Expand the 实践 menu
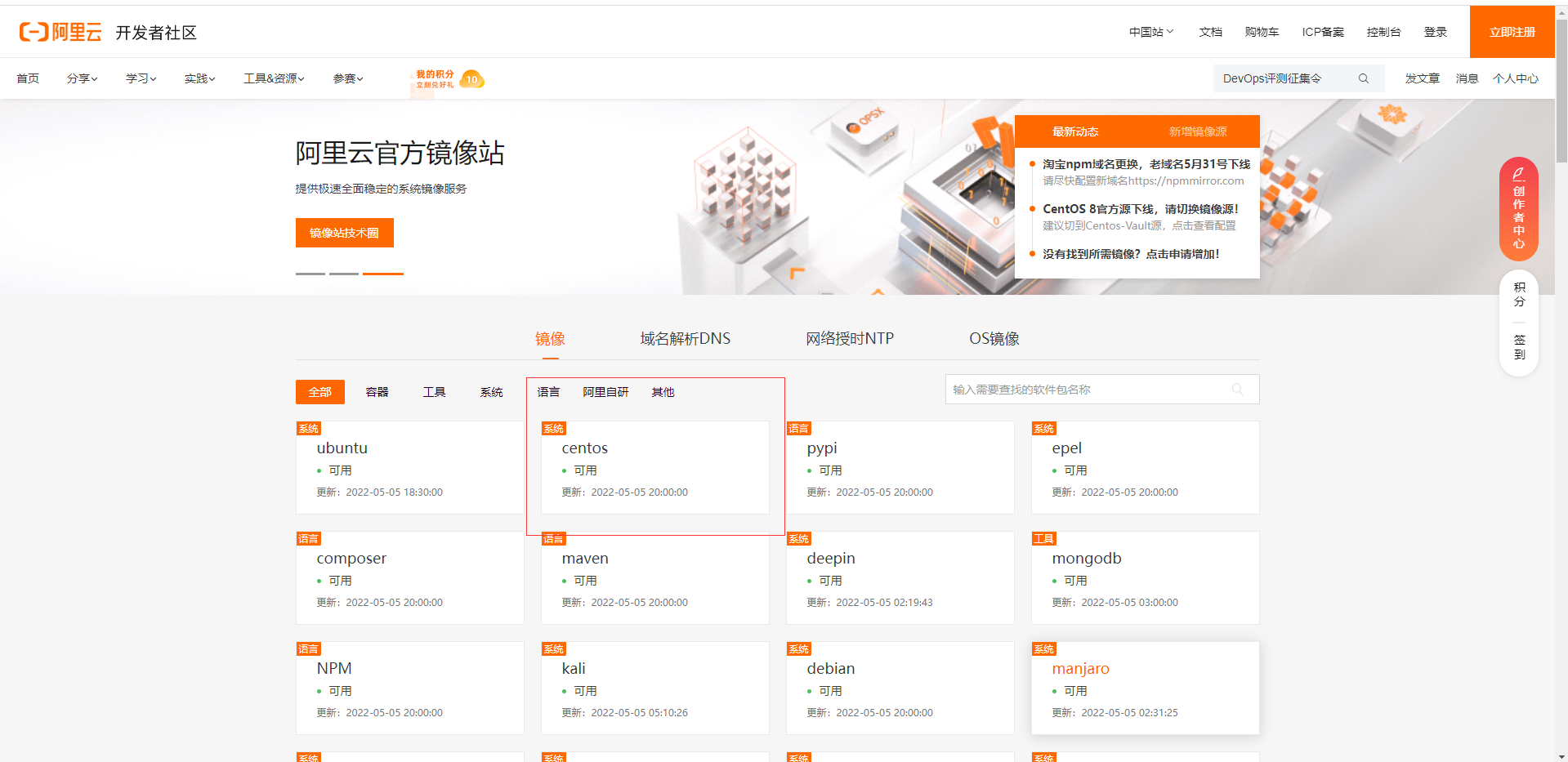 point(199,78)
